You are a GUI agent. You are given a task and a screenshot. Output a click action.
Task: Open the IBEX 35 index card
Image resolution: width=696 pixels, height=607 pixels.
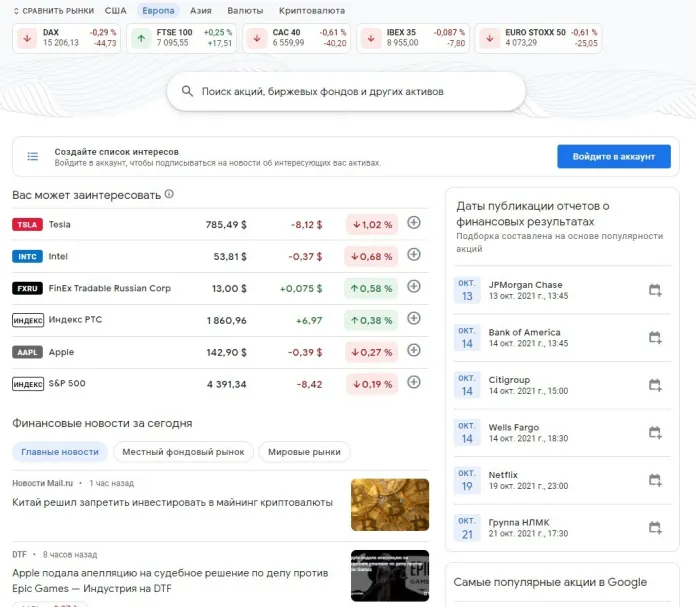413,38
